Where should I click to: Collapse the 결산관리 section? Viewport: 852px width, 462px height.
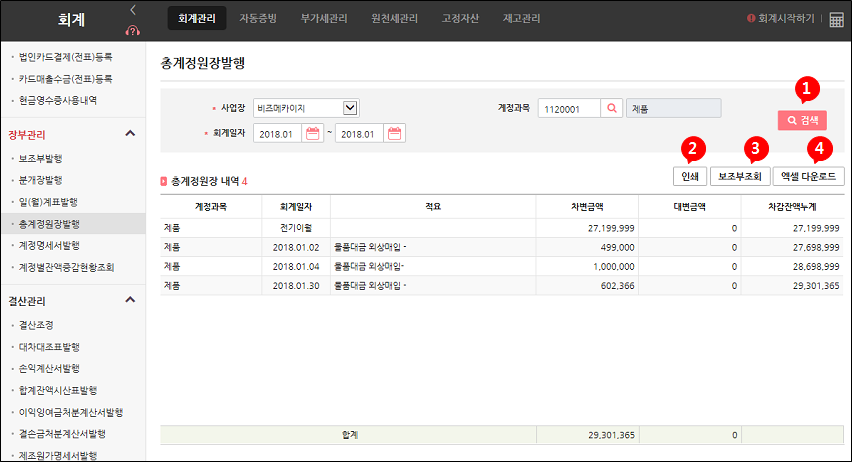point(130,300)
